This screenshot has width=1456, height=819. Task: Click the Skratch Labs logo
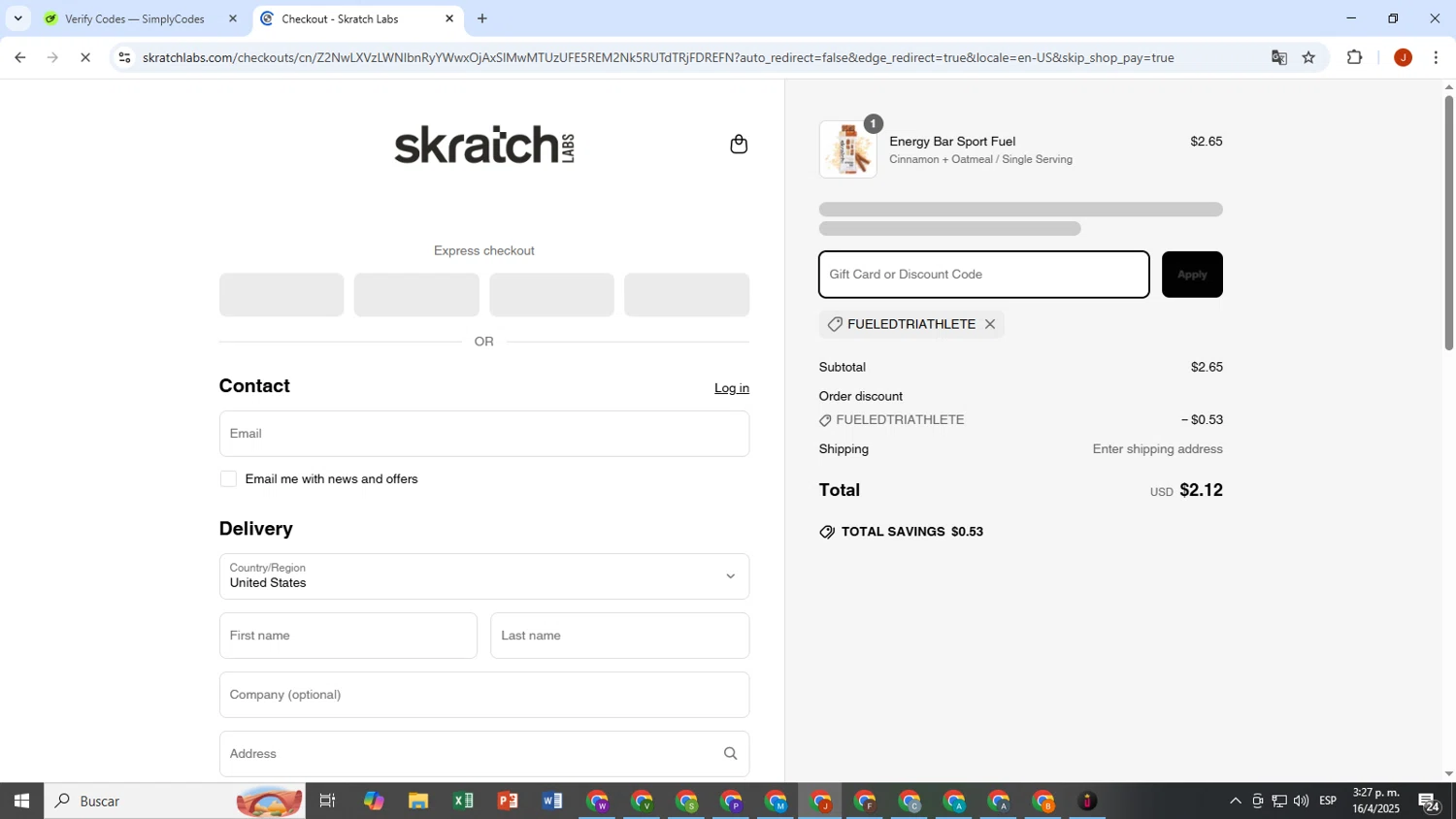[484, 145]
